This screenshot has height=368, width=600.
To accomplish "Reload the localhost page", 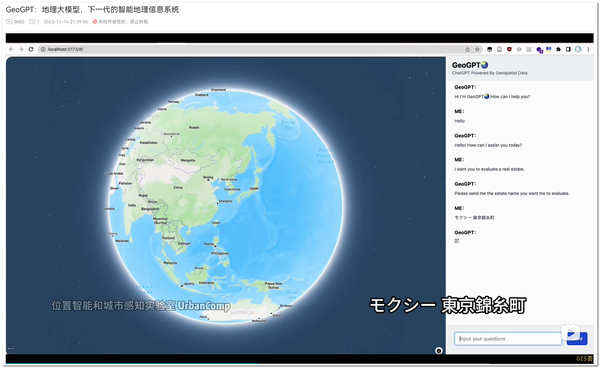I will click(x=31, y=49).
